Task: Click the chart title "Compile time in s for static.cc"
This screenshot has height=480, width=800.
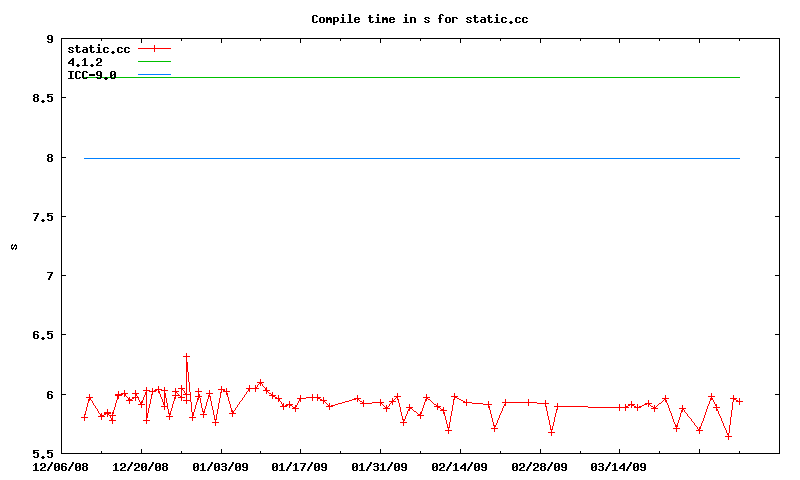Action: click(x=419, y=19)
